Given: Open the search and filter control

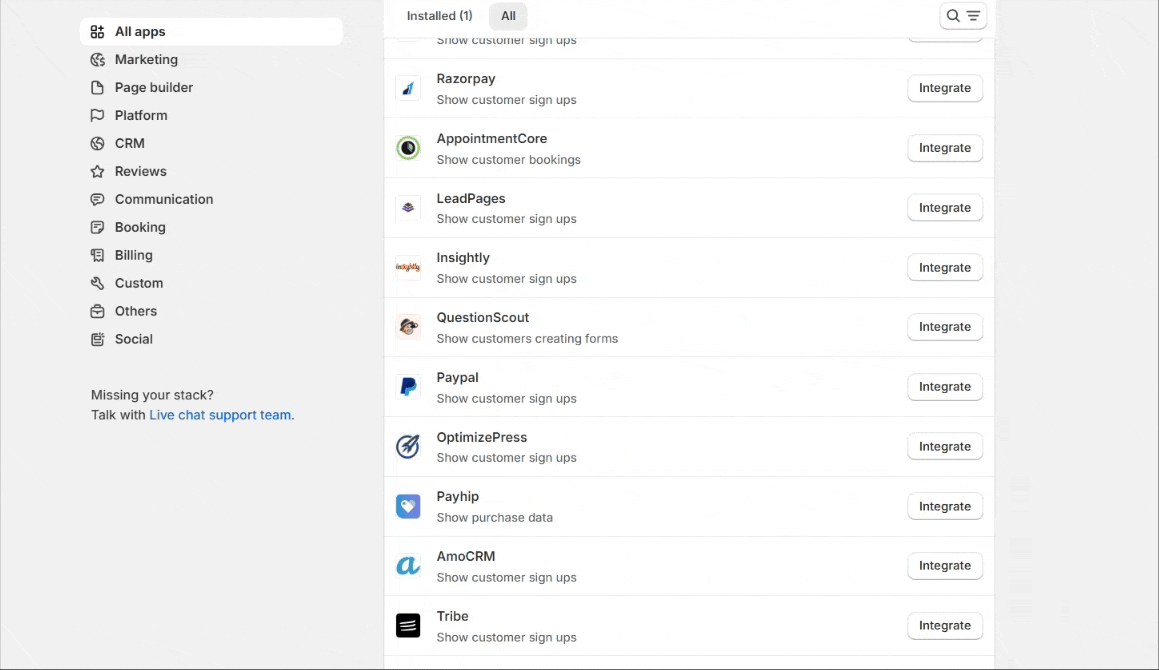Looking at the screenshot, I should [963, 16].
